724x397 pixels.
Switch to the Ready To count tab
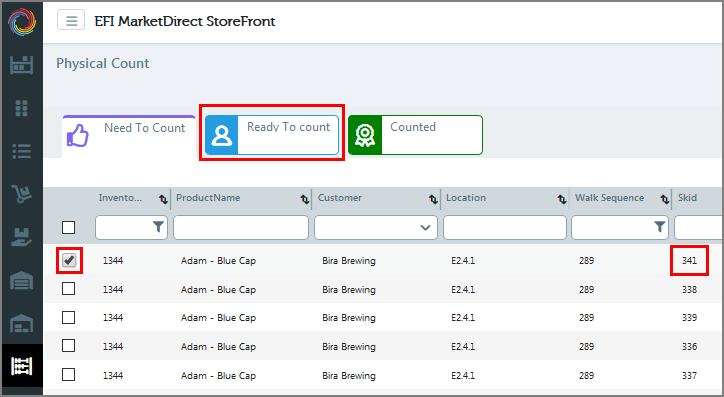click(272, 135)
